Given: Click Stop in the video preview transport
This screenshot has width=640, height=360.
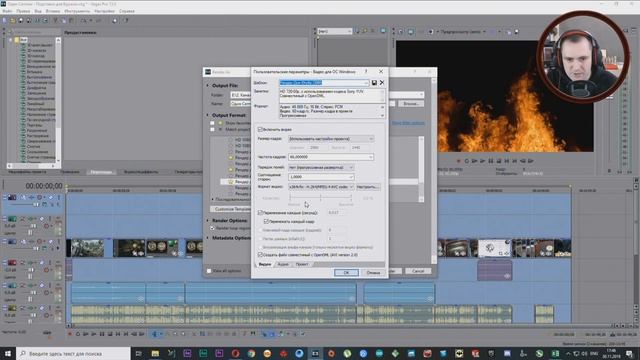Looking at the screenshot, I should (499, 161).
